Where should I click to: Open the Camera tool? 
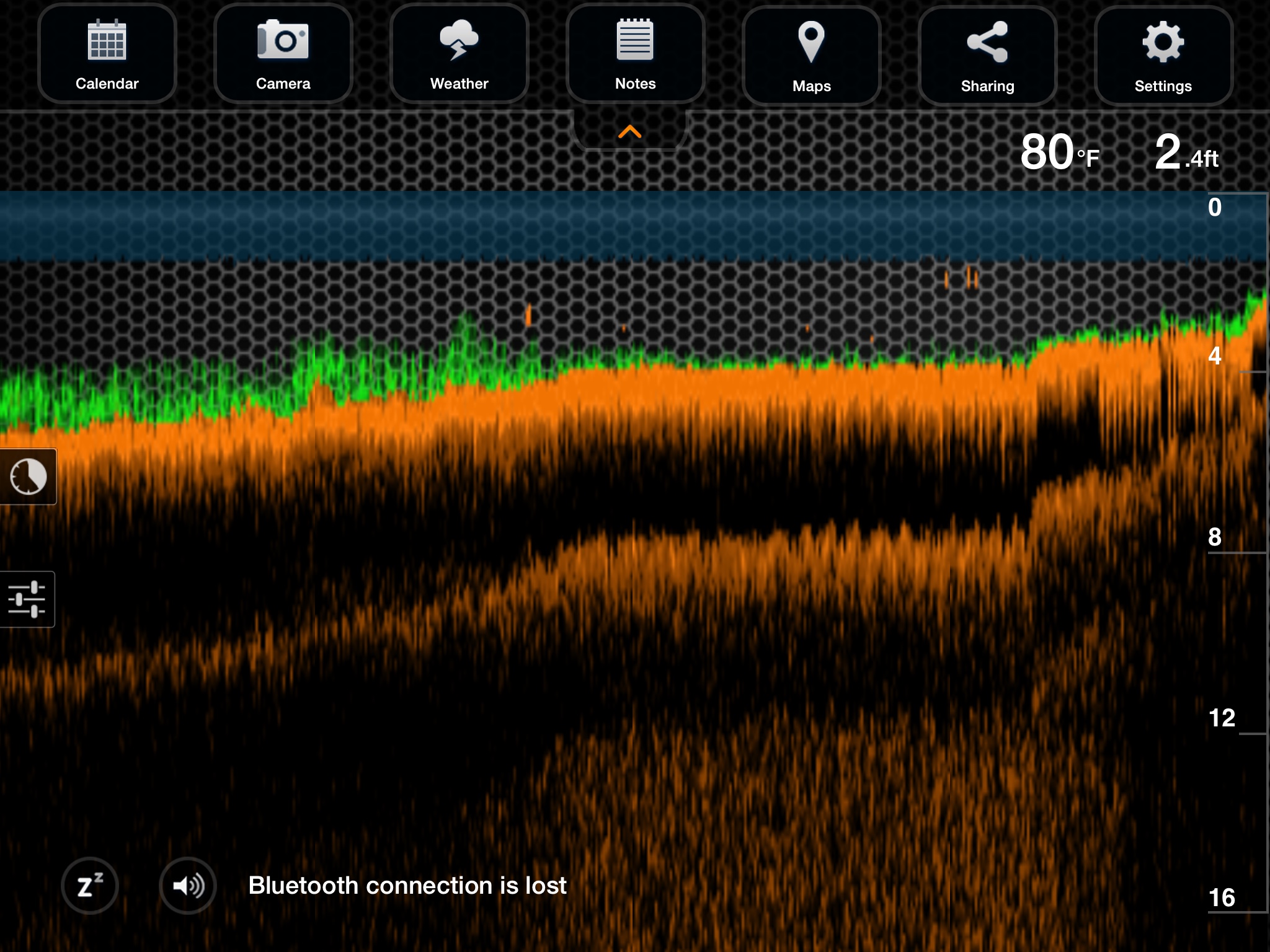click(283, 55)
